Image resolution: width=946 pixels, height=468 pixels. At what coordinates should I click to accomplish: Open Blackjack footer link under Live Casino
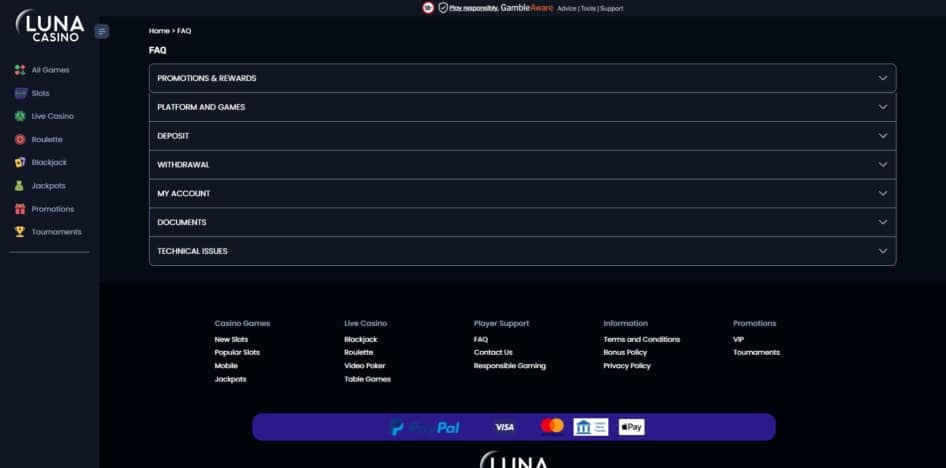[x=361, y=340]
